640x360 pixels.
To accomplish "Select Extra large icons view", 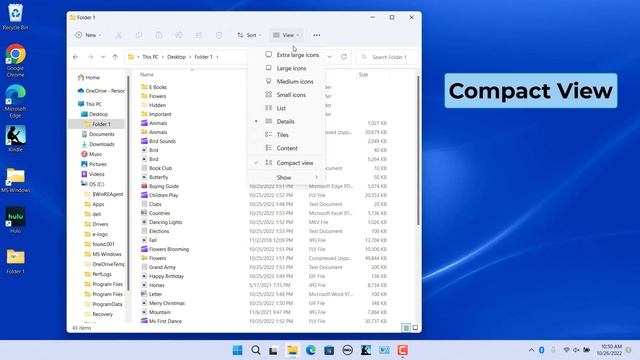I will click(x=286, y=55).
